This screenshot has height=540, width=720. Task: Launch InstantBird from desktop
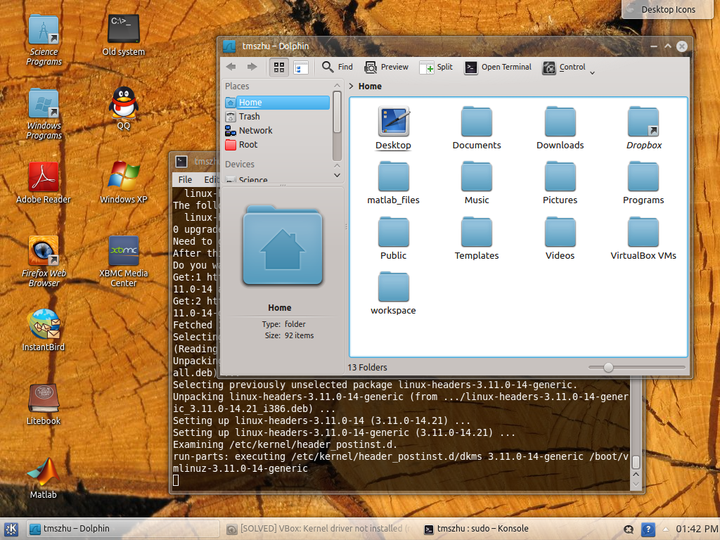coord(44,330)
